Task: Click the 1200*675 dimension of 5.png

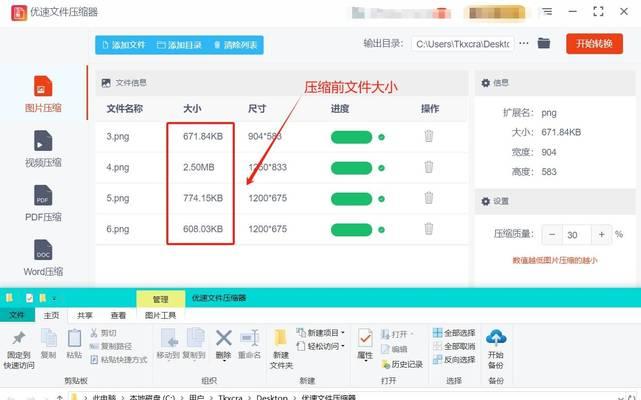Action: tap(267, 198)
